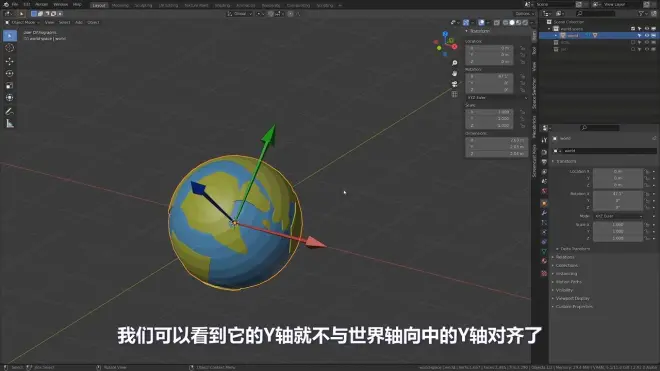Open the XYZ Euler dropdown in the sidebar
Screen dimensions: 660x371
(496, 98)
